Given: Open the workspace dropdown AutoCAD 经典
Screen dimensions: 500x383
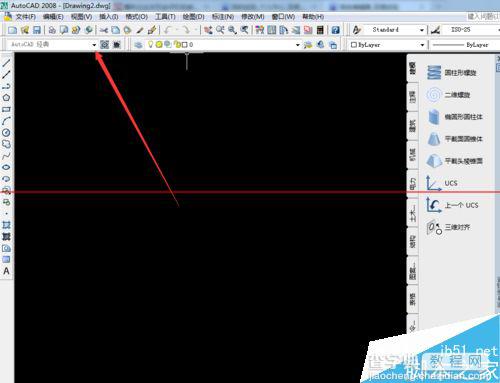Looking at the screenshot, I should point(52,44).
